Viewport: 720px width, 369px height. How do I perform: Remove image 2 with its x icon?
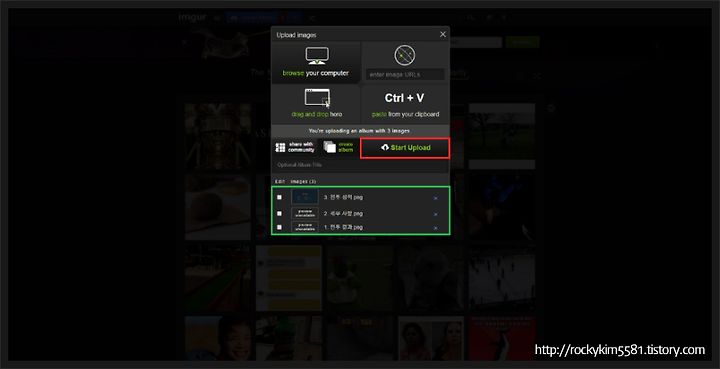coord(435,214)
